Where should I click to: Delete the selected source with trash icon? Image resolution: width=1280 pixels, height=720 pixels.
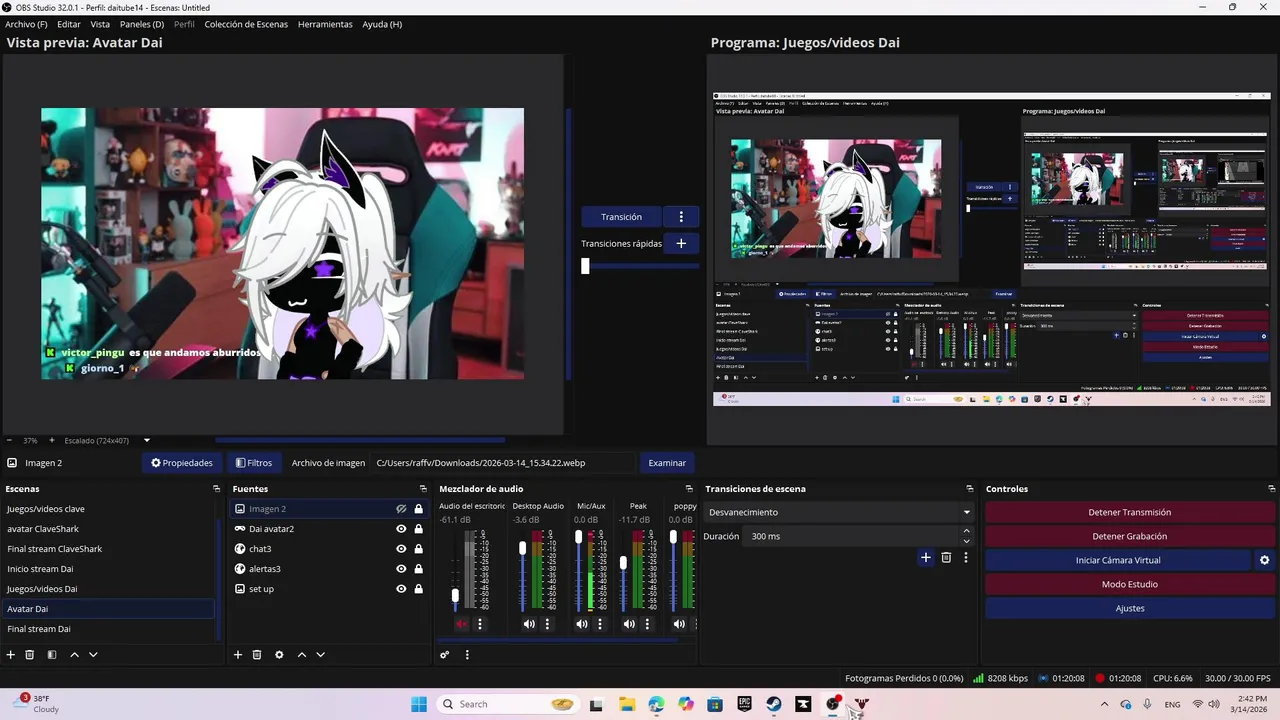click(257, 655)
